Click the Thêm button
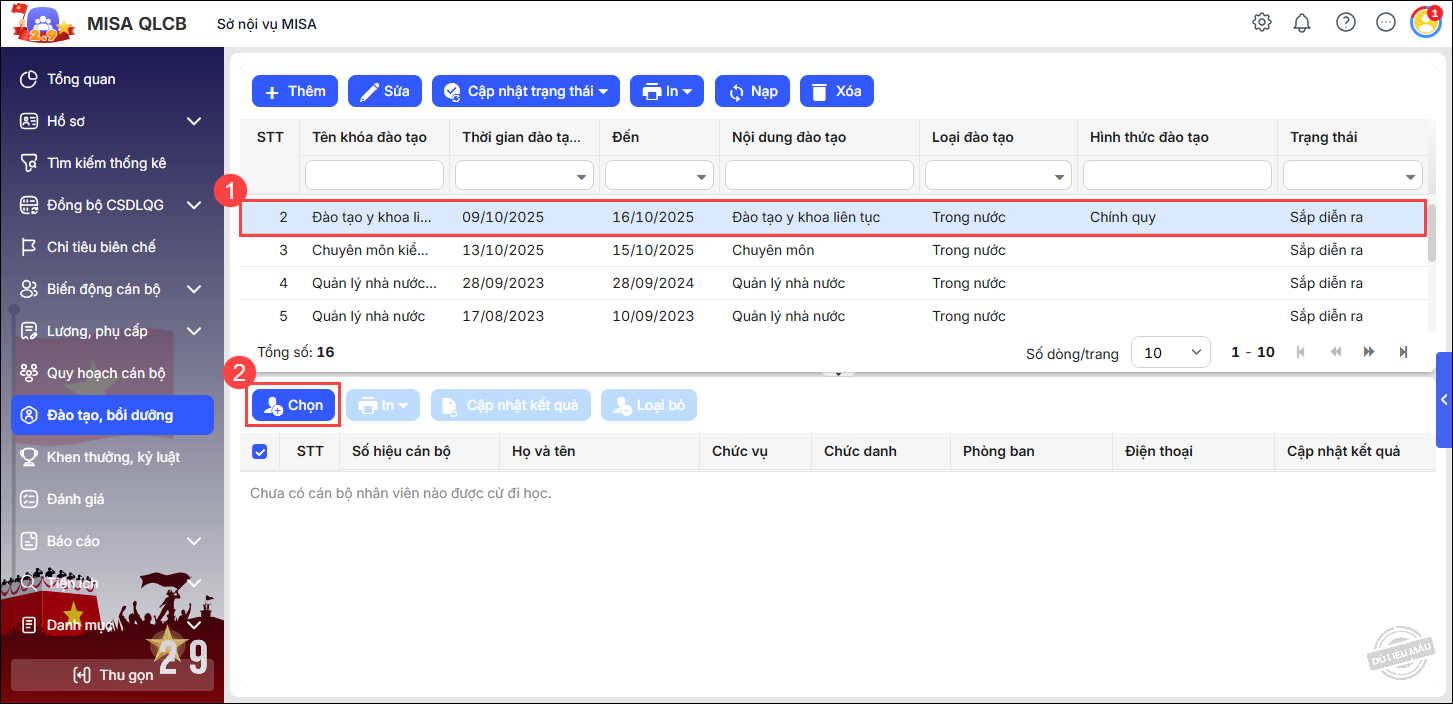1453x704 pixels. [x=295, y=91]
